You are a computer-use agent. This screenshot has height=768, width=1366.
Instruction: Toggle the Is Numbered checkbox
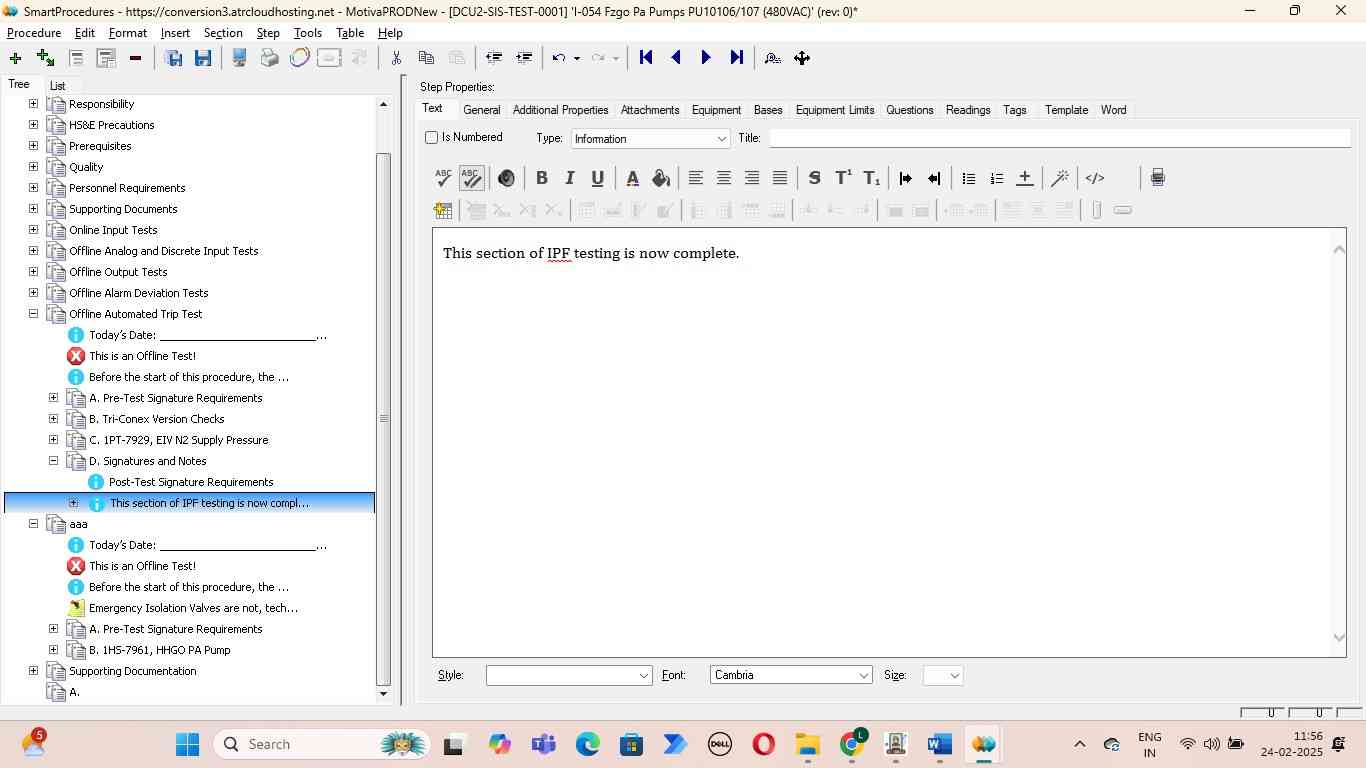pos(432,137)
